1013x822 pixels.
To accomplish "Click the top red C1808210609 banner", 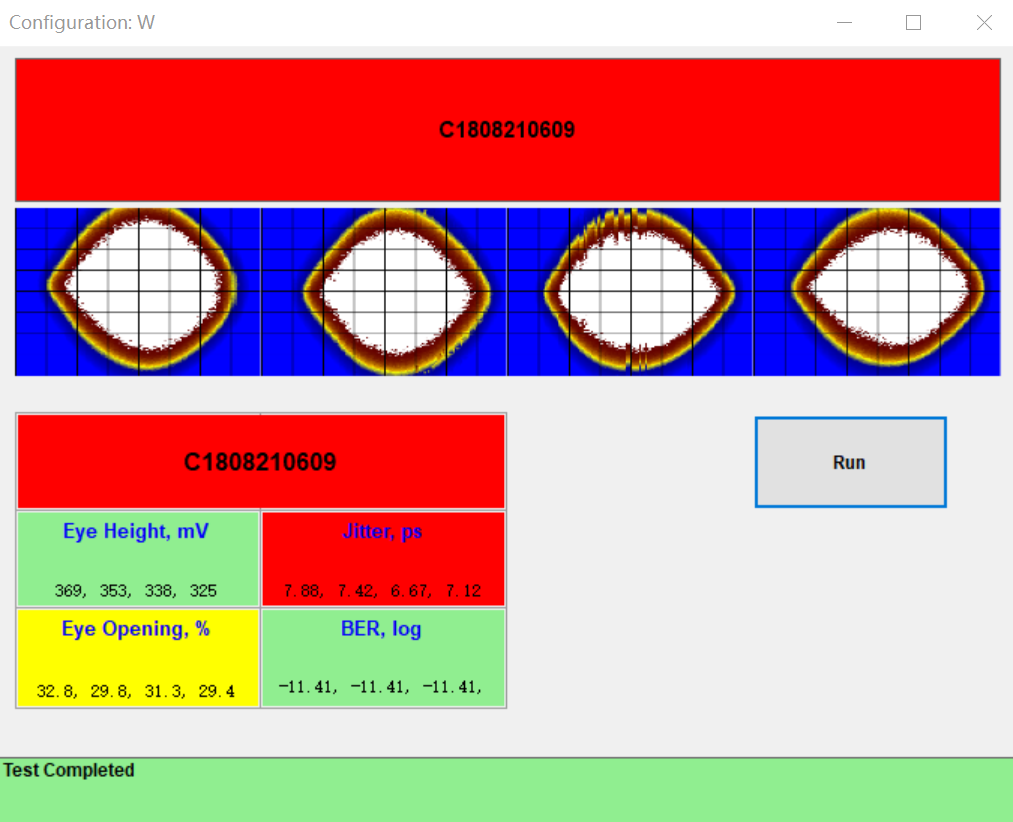I will [x=507, y=130].
